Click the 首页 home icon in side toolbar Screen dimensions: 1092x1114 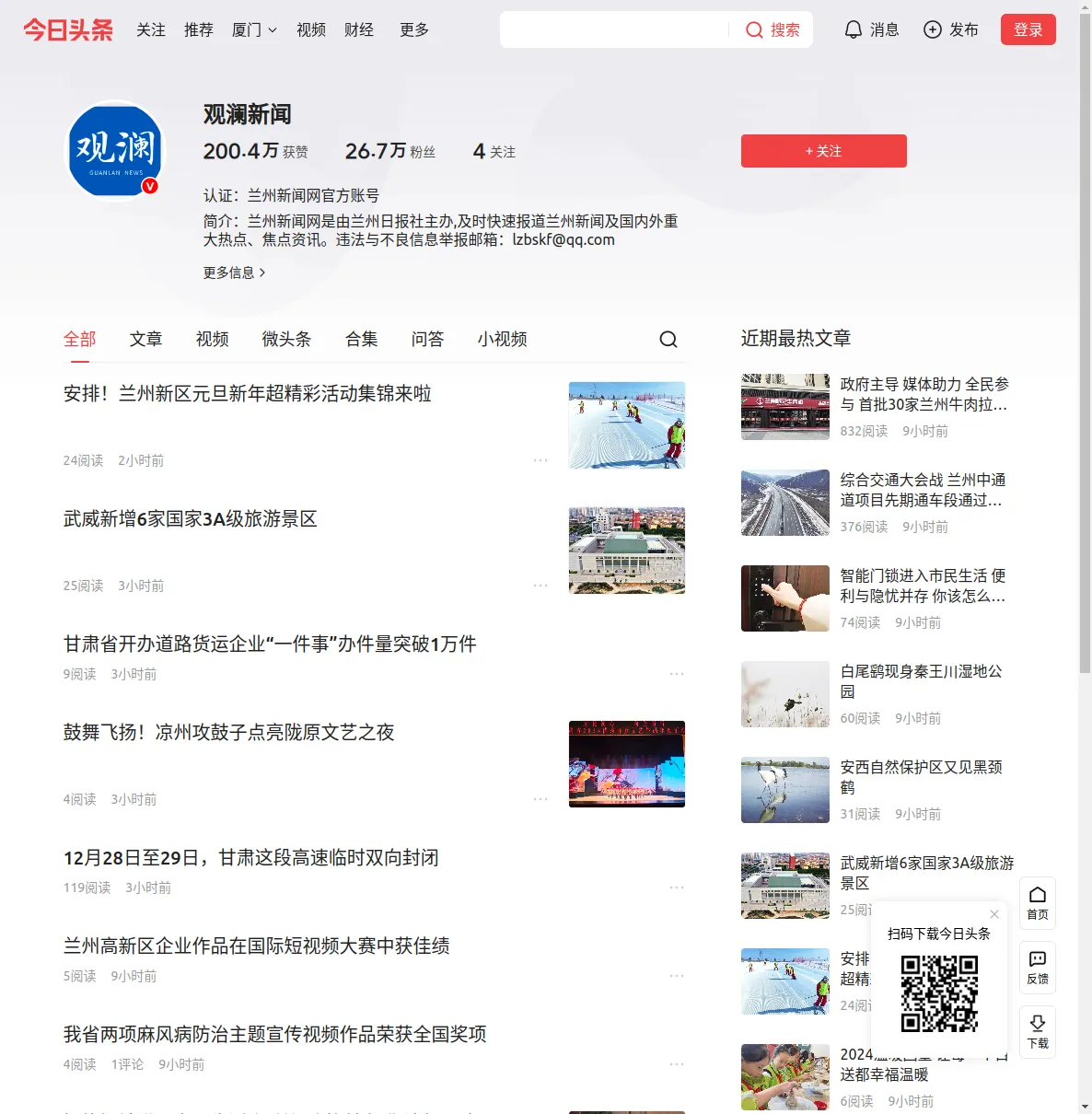(1038, 903)
